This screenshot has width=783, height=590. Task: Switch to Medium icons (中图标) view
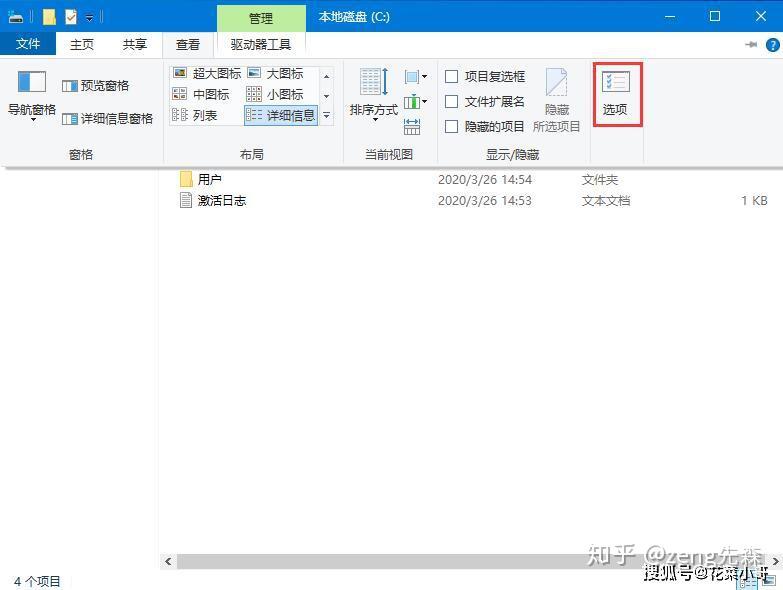(201, 94)
